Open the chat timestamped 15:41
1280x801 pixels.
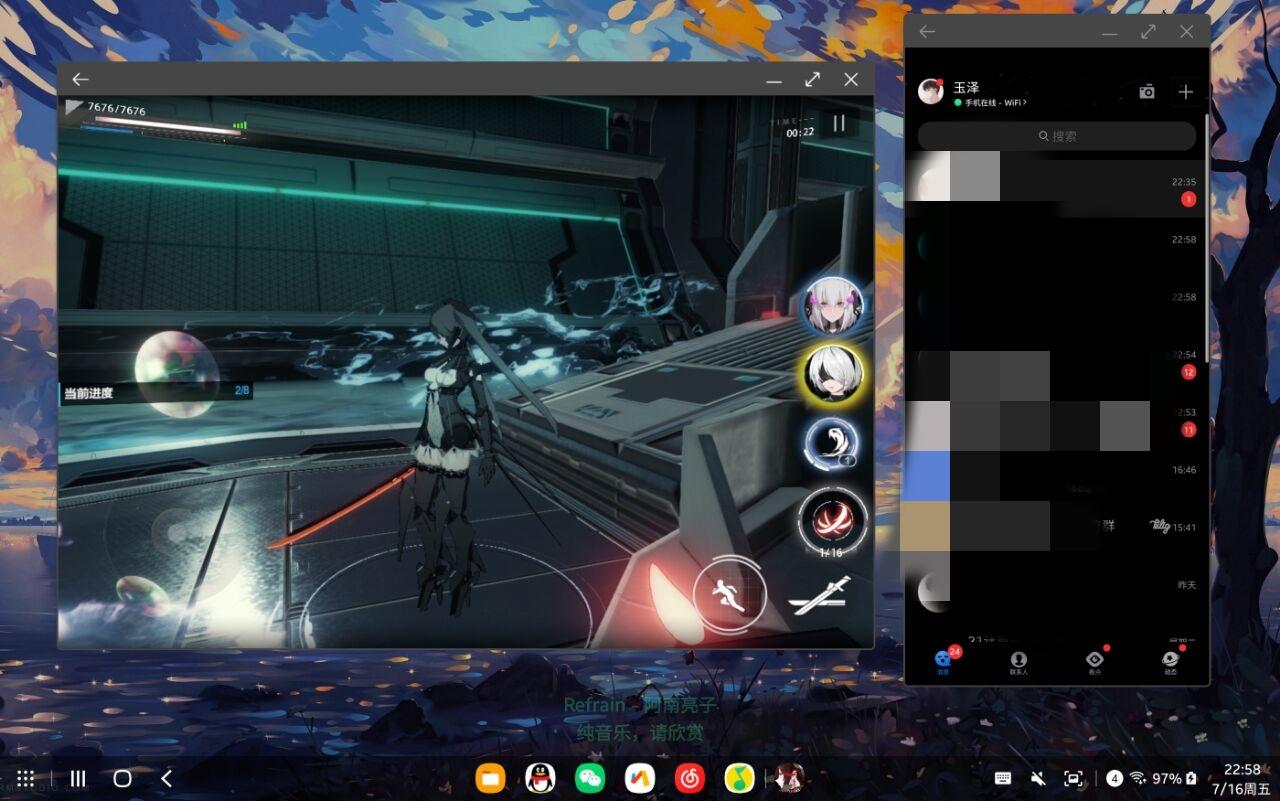pyautogui.click(x=1056, y=534)
